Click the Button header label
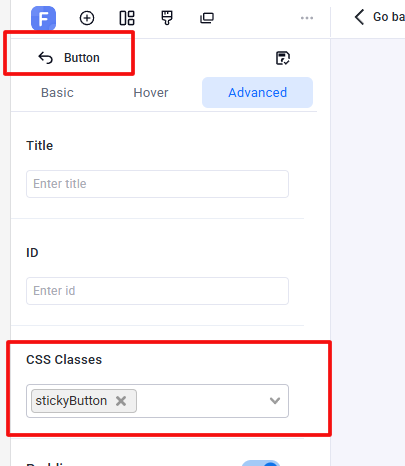 click(82, 58)
